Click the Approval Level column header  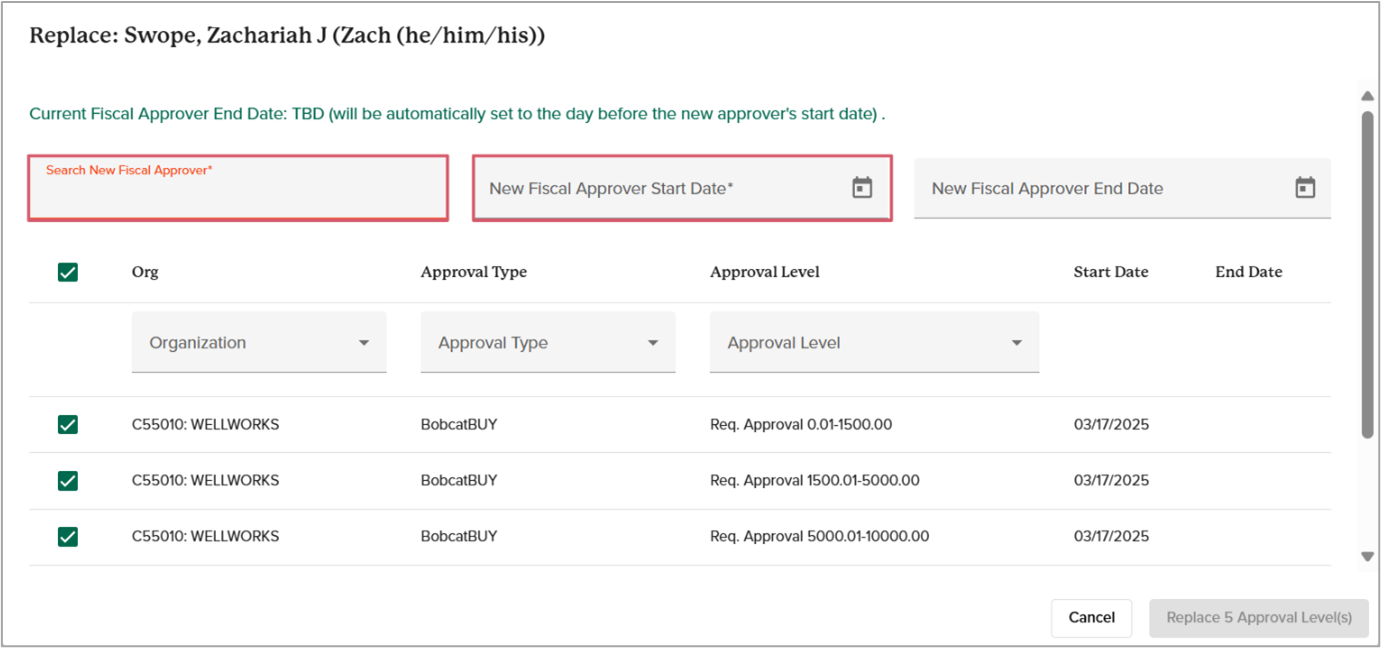point(764,272)
